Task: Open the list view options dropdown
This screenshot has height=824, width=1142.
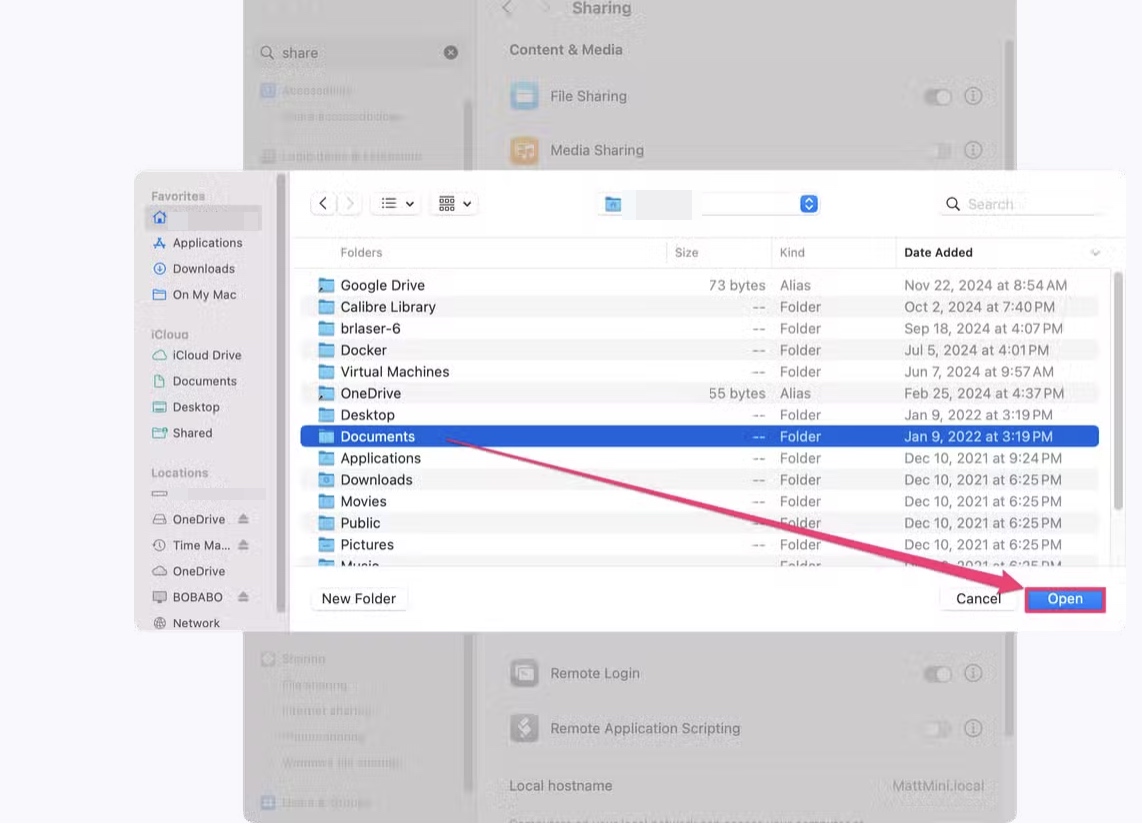Action: pyautogui.click(x=398, y=203)
